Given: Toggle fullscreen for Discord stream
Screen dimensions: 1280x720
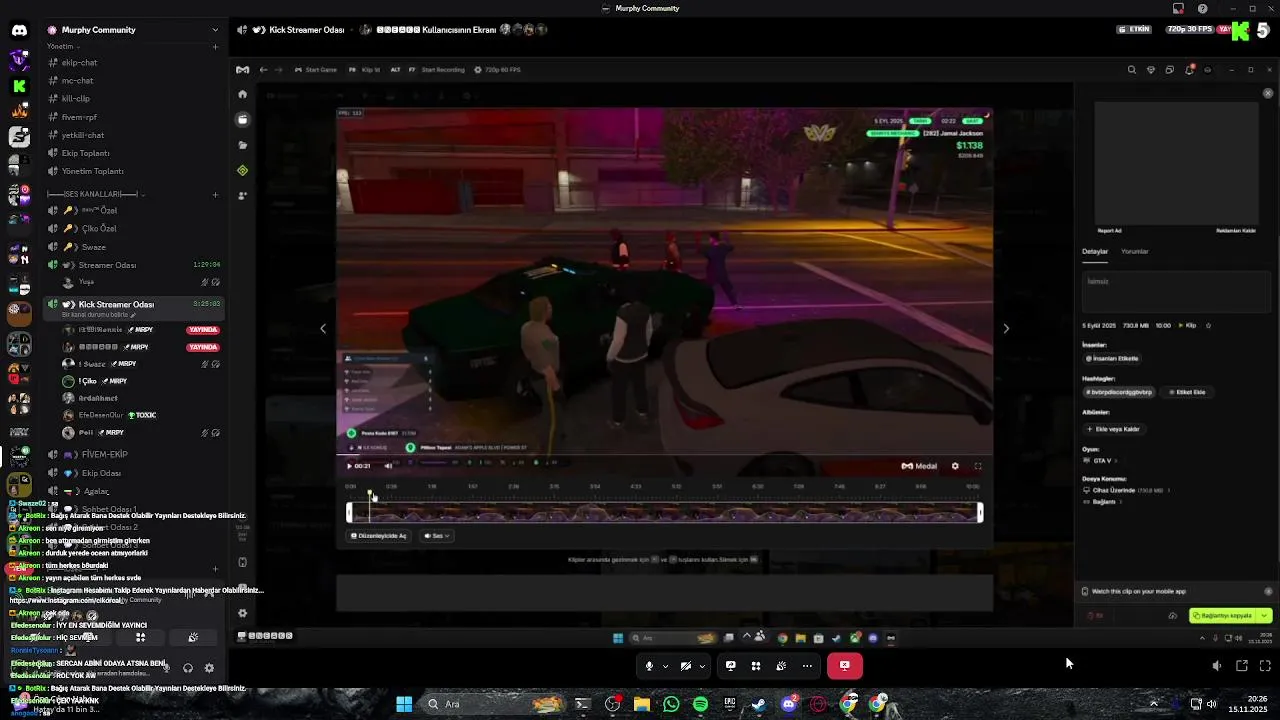Looking at the screenshot, I should pyautogui.click(x=1265, y=666).
